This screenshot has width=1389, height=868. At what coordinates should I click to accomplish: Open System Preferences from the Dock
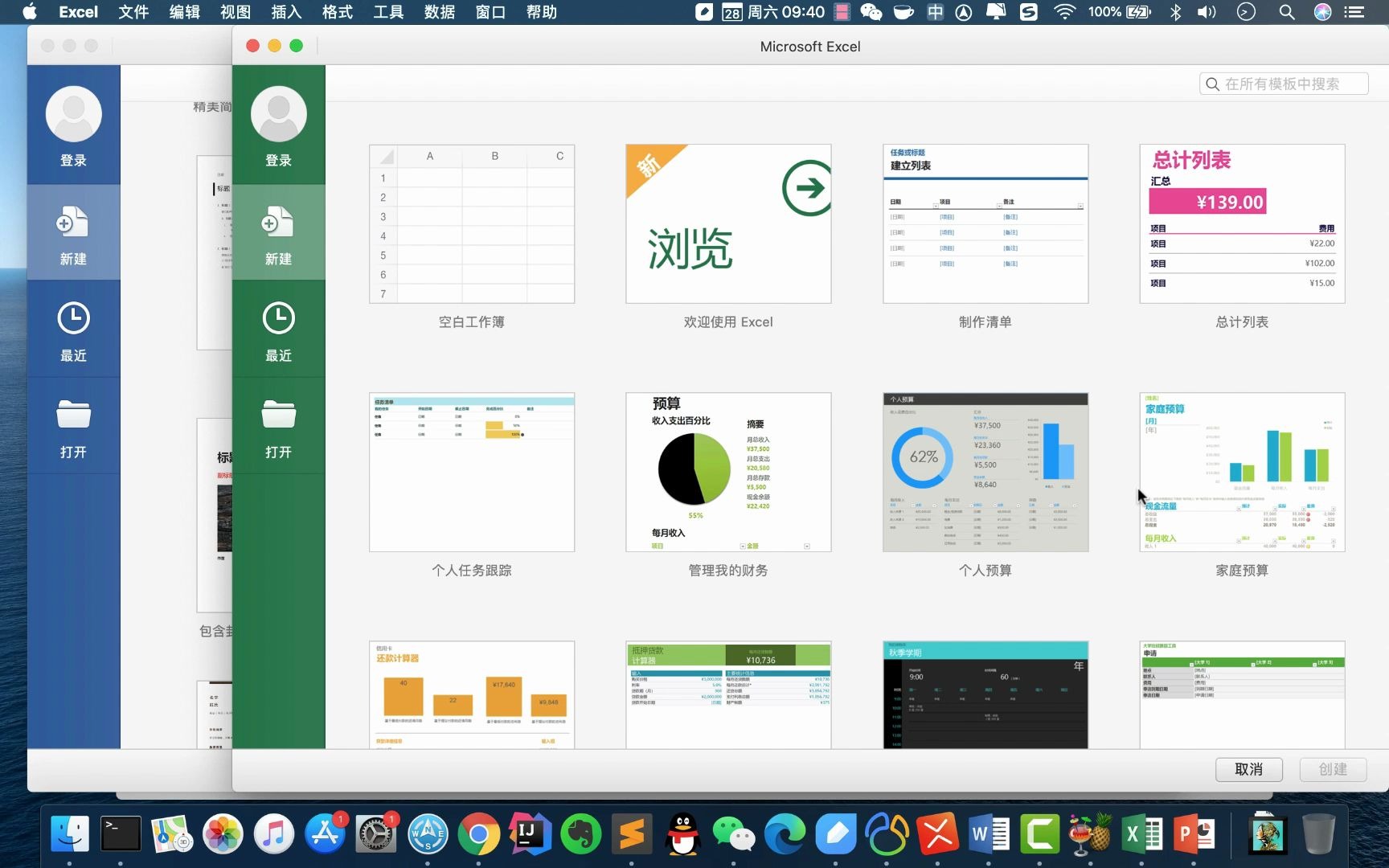376,834
